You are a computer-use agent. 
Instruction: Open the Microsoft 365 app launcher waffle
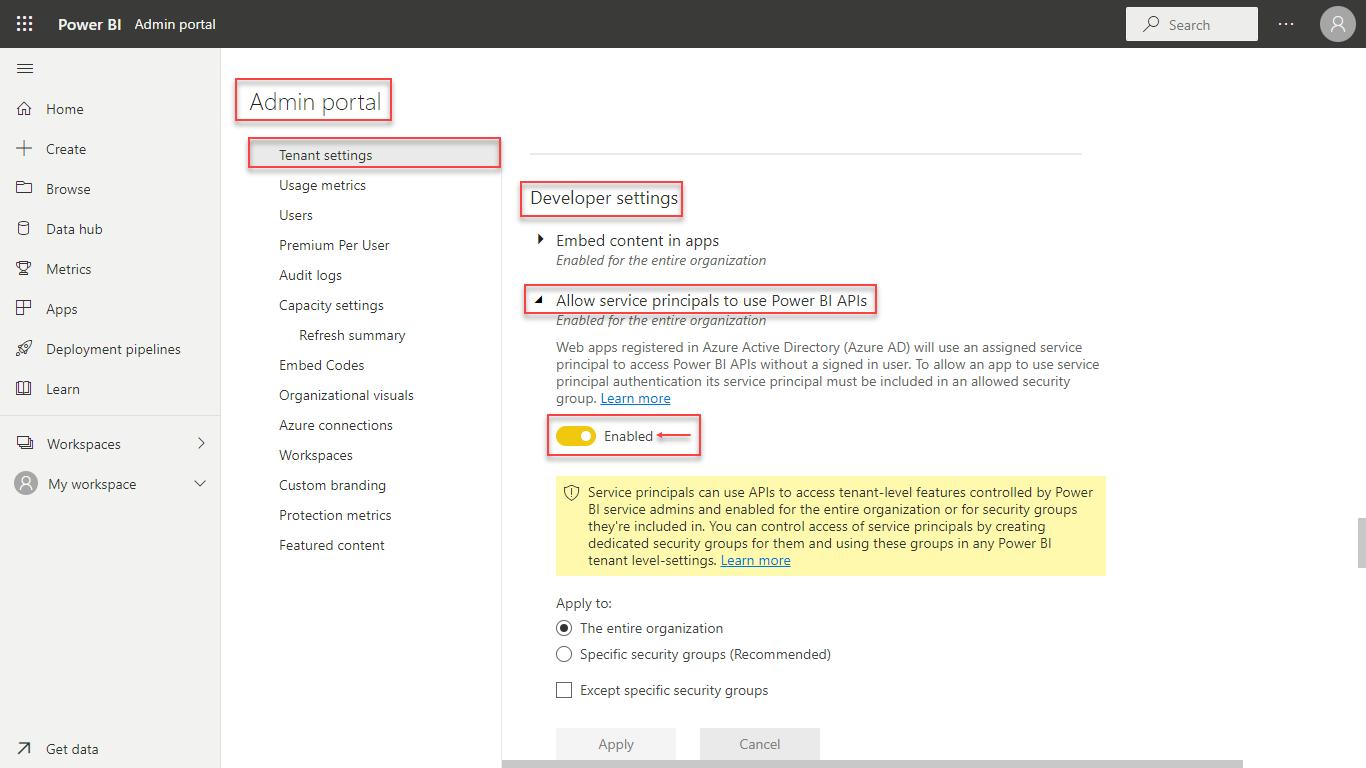point(24,24)
